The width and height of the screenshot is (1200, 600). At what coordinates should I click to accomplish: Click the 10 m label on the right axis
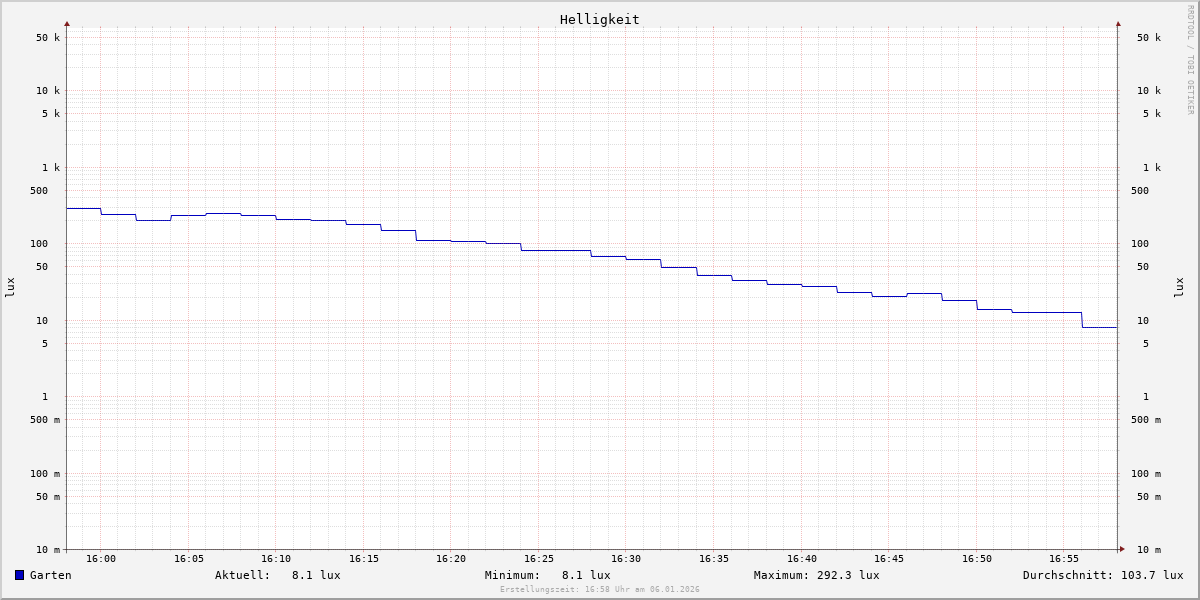coord(1149,550)
